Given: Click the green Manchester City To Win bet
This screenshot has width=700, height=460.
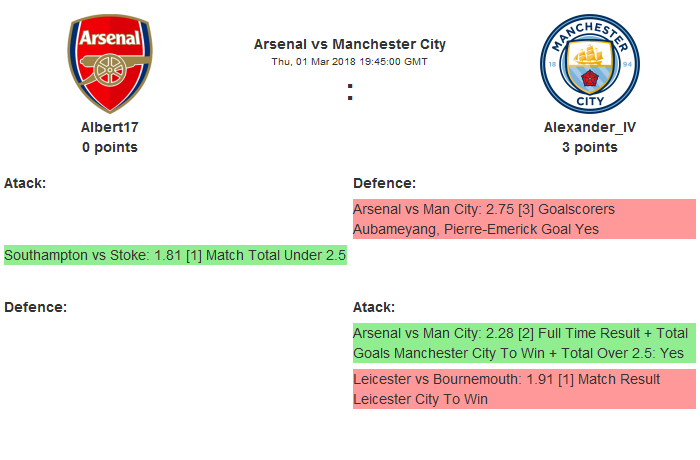Looking at the screenshot, I should pos(524,343).
